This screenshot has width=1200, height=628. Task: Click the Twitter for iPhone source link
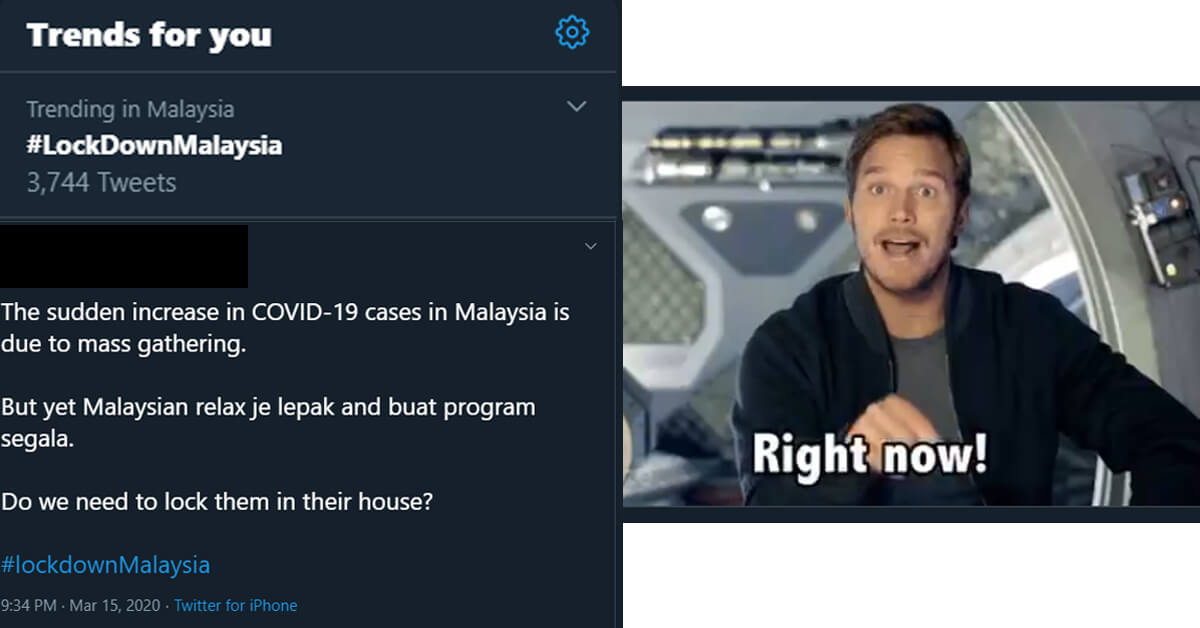click(236, 605)
